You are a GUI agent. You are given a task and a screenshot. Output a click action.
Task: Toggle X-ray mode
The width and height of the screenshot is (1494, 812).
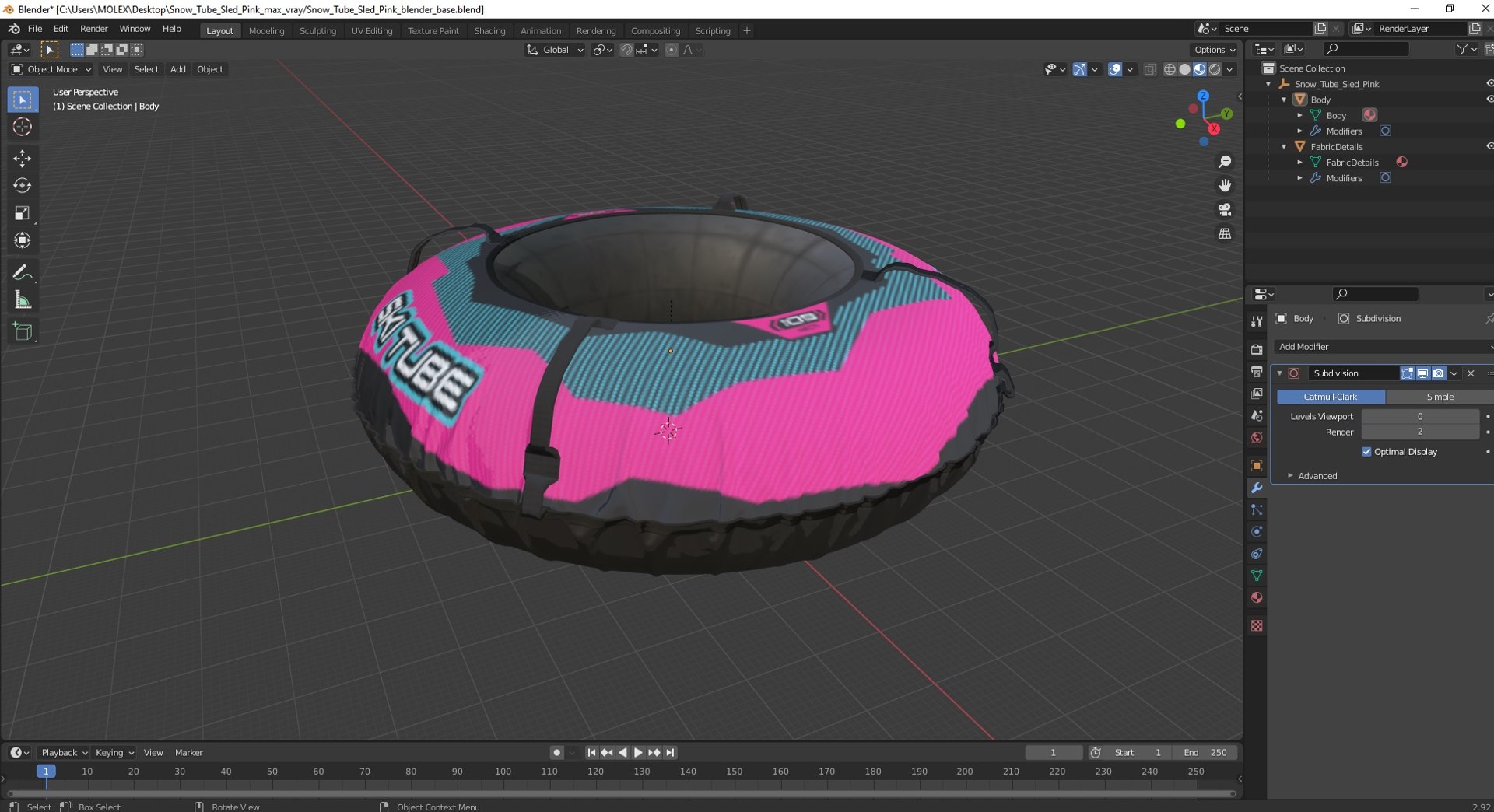coord(1150,70)
